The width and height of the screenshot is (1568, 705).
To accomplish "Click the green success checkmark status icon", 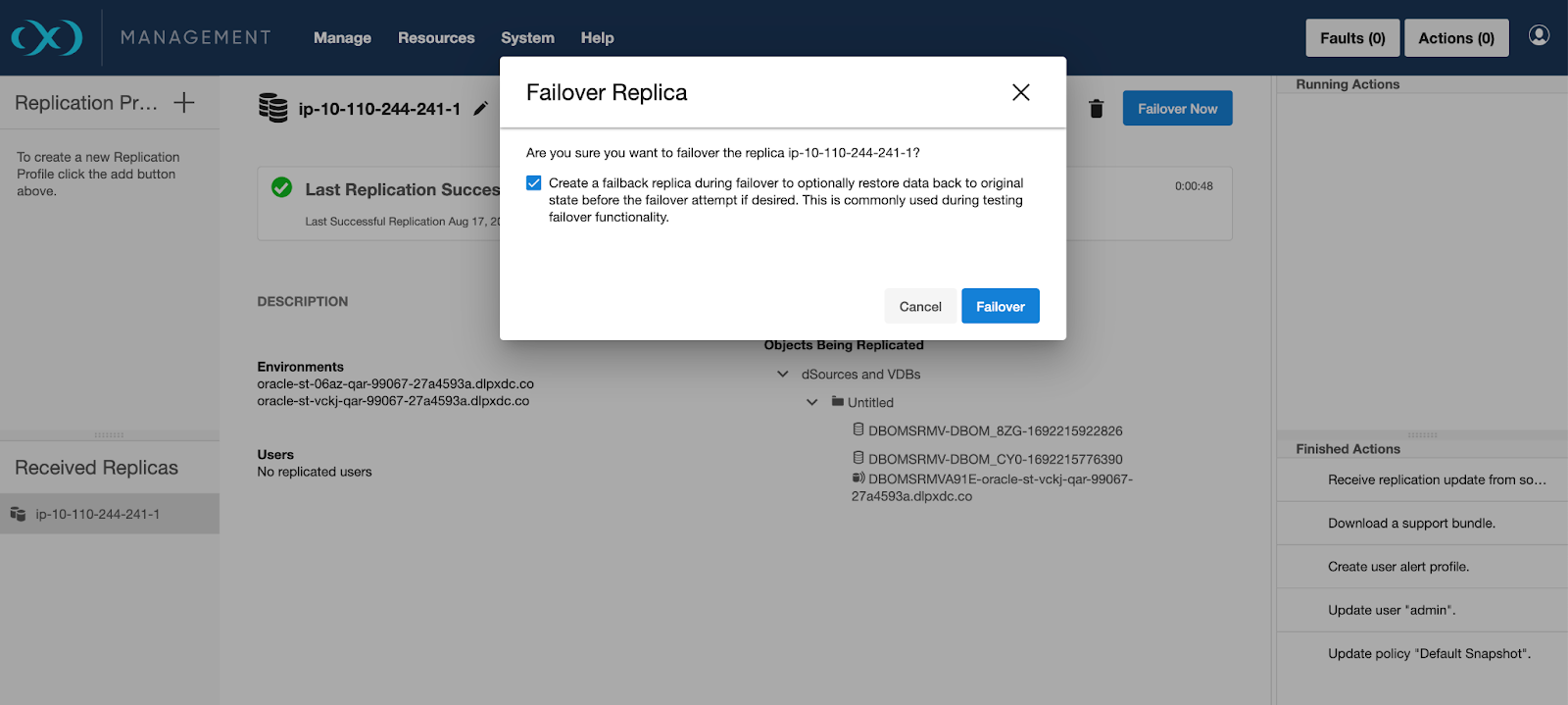I will pyautogui.click(x=282, y=188).
